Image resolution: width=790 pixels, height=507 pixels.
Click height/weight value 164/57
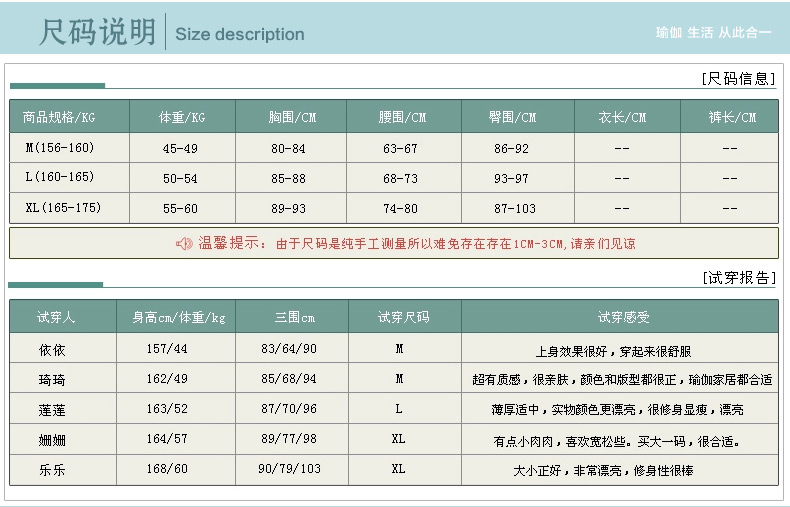pos(167,439)
